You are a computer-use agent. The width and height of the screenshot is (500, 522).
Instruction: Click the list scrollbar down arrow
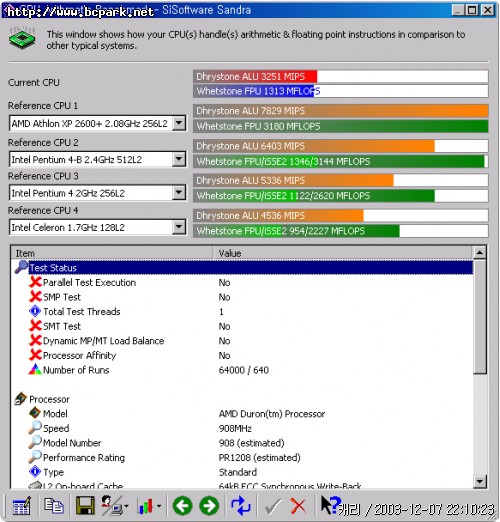coord(479,481)
